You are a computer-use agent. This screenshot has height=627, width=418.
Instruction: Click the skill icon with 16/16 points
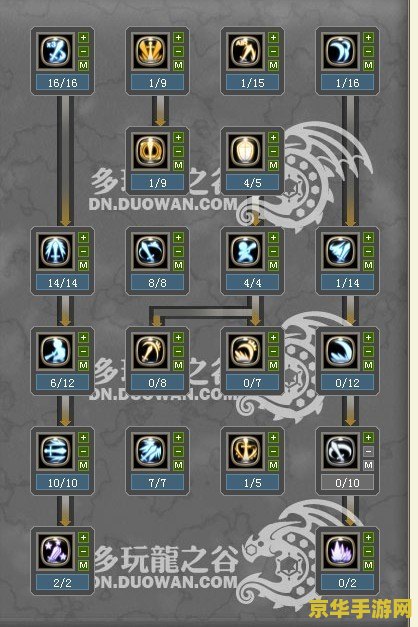(x=56, y=51)
